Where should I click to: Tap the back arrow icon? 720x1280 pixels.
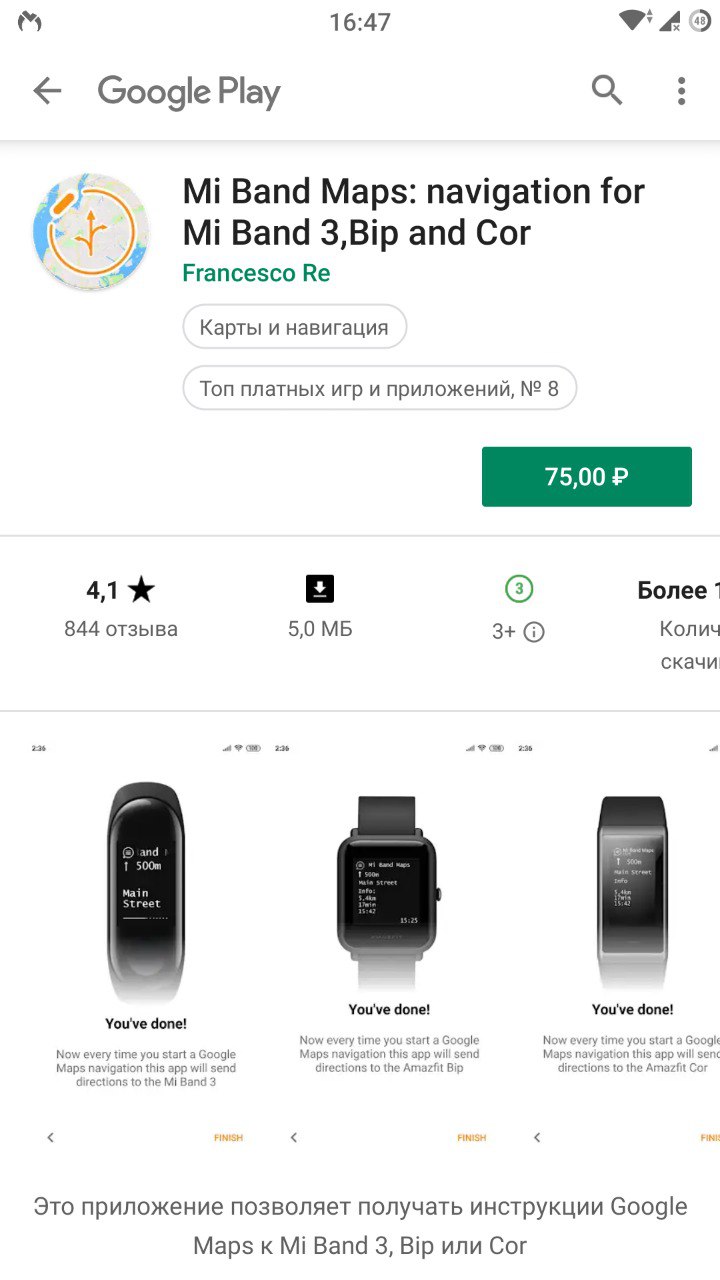[47, 91]
